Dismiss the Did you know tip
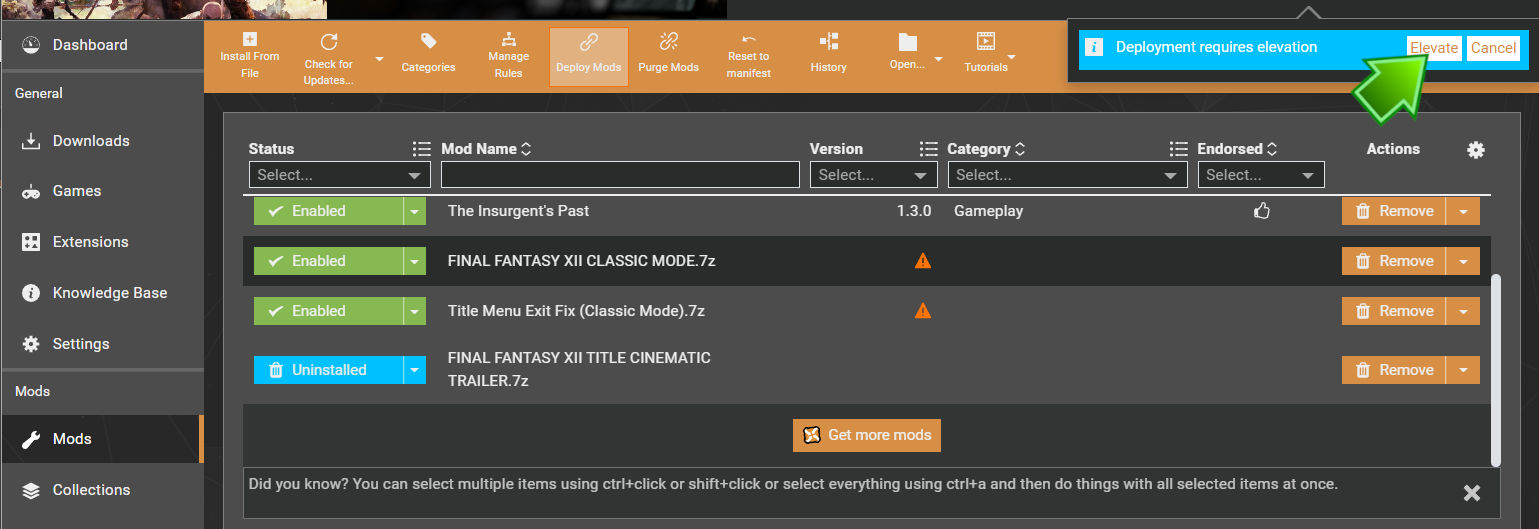The width and height of the screenshot is (1539, 529). click(x=1472, y=492)
